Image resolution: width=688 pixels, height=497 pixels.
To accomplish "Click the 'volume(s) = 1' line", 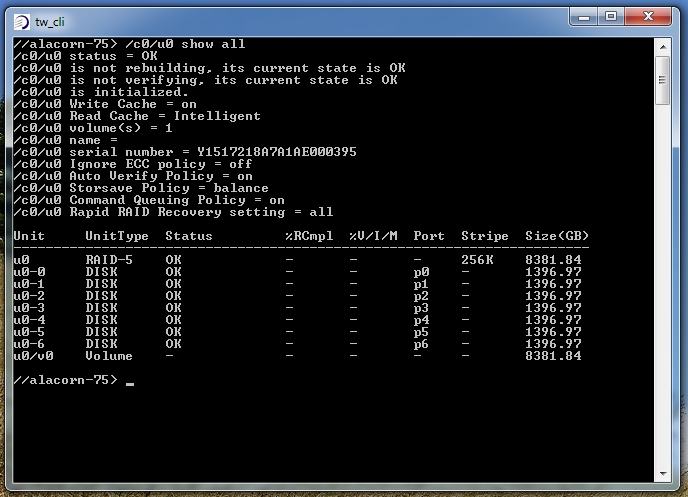I will pos(93,128).
